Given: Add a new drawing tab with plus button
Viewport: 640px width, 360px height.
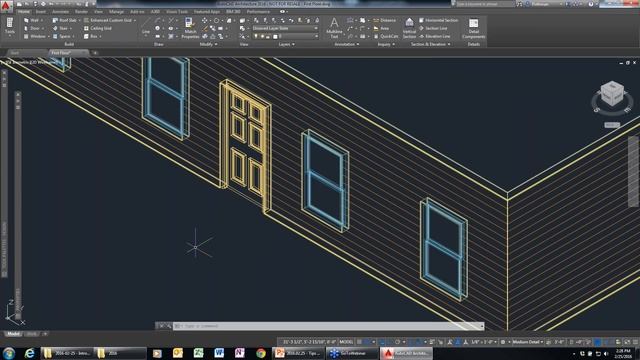Looking at the screenshot, I should point(95,53).
